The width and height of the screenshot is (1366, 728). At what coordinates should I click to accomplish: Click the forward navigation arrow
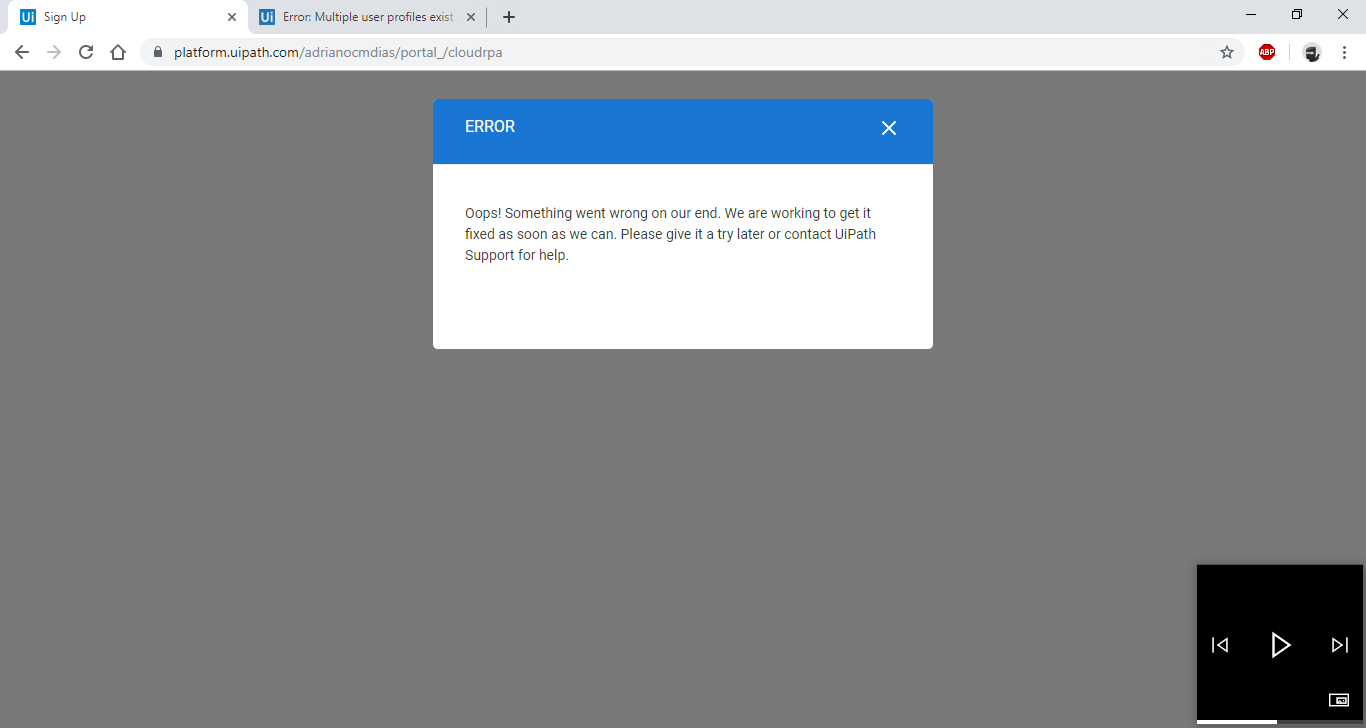[x=53, y=52]
